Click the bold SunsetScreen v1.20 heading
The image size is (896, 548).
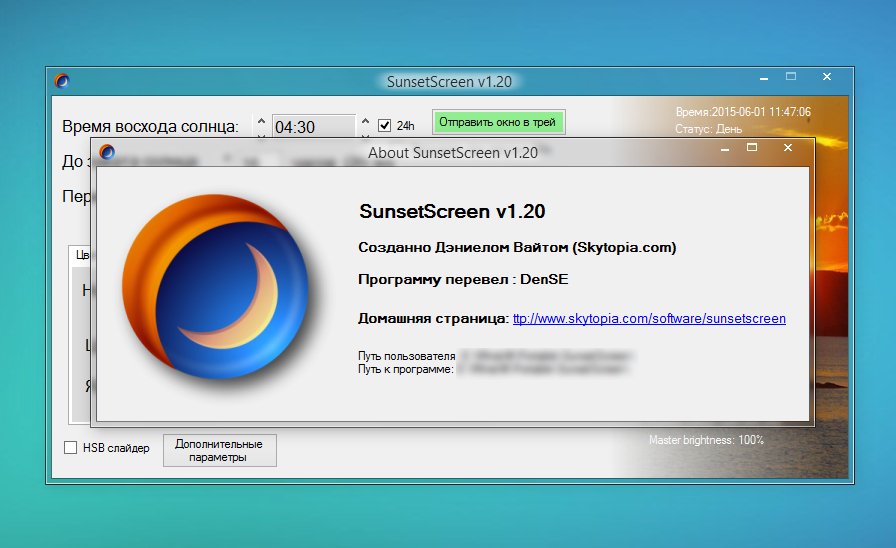(x=452, y=211)
